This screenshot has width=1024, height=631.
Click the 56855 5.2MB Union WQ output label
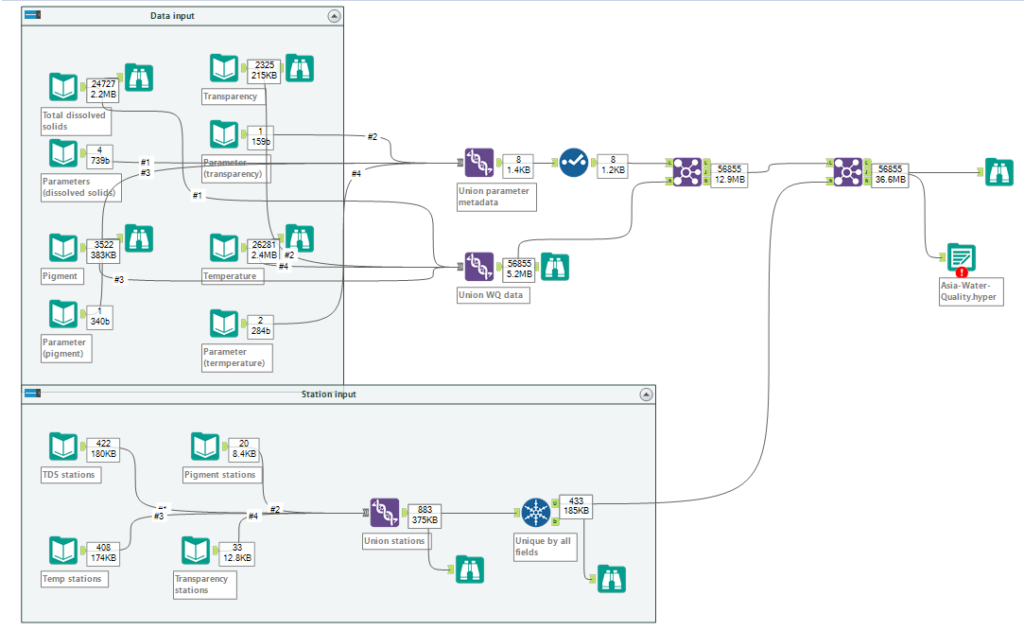[x=519, y=269]
